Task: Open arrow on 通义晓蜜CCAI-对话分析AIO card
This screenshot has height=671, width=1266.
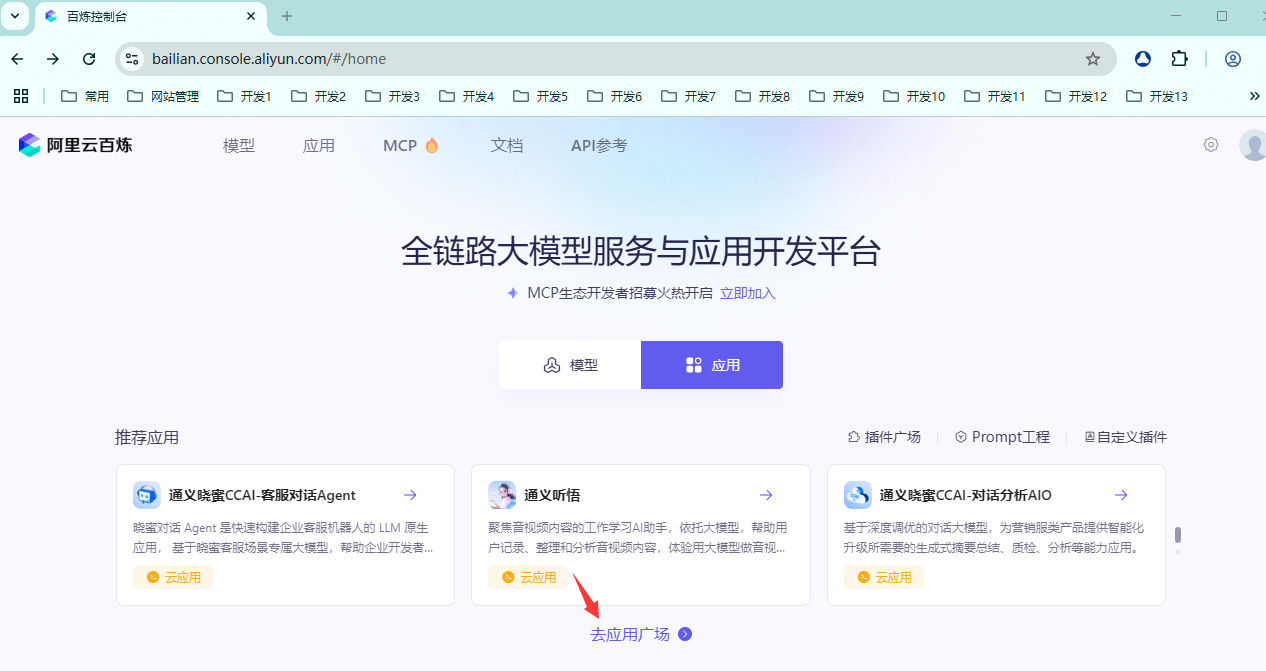Action: pyautogui.click(x=1121, y=495)
